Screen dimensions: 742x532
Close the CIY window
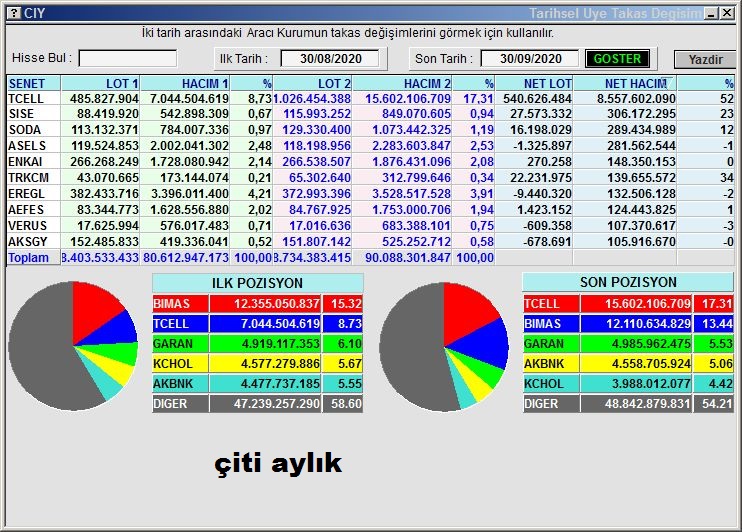[727, 13]
